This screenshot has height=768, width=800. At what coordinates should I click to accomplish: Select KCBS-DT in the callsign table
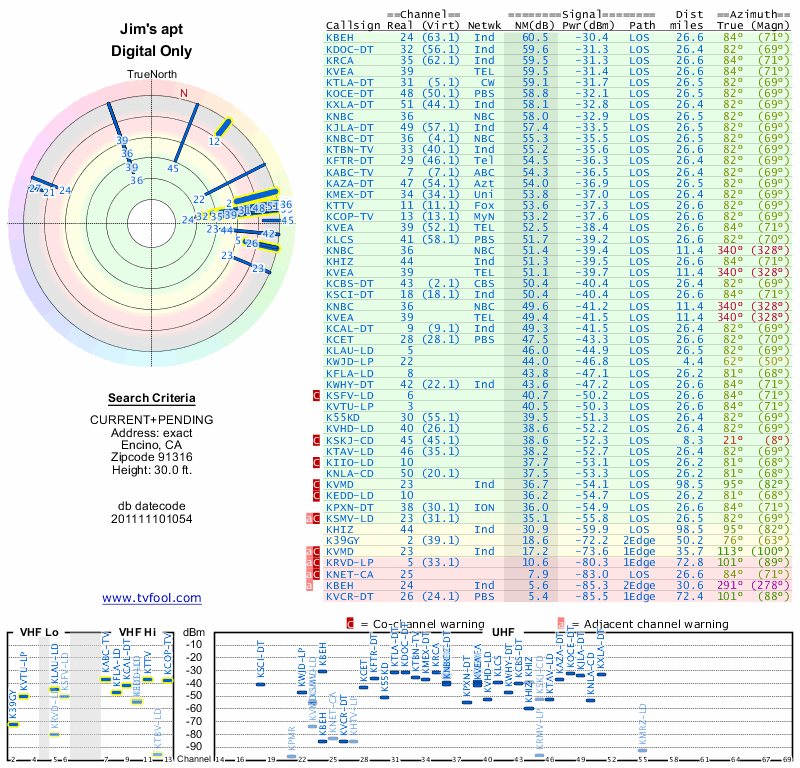(350, 284)
